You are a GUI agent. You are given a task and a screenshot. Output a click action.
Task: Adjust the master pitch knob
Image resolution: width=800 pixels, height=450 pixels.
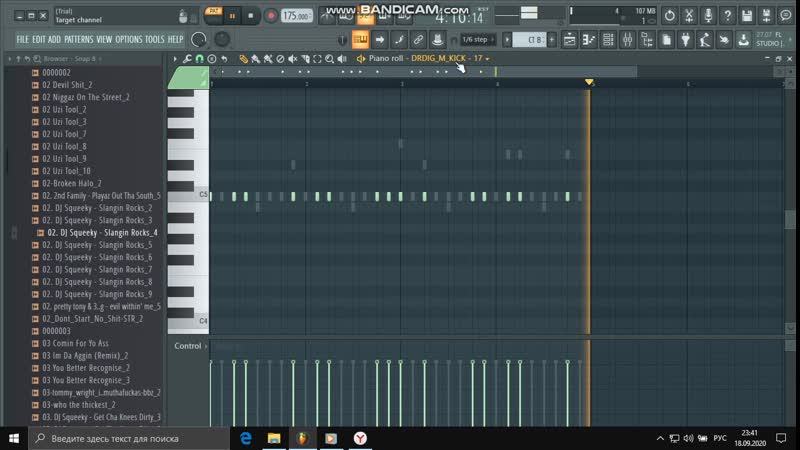coord(222,39)
